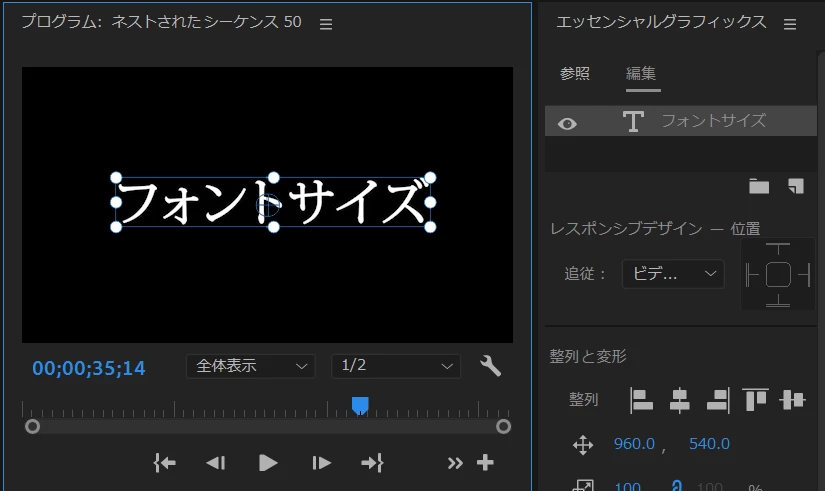Edit the position Y value 540.0
The image size is (825, 491).
[709, 444]
